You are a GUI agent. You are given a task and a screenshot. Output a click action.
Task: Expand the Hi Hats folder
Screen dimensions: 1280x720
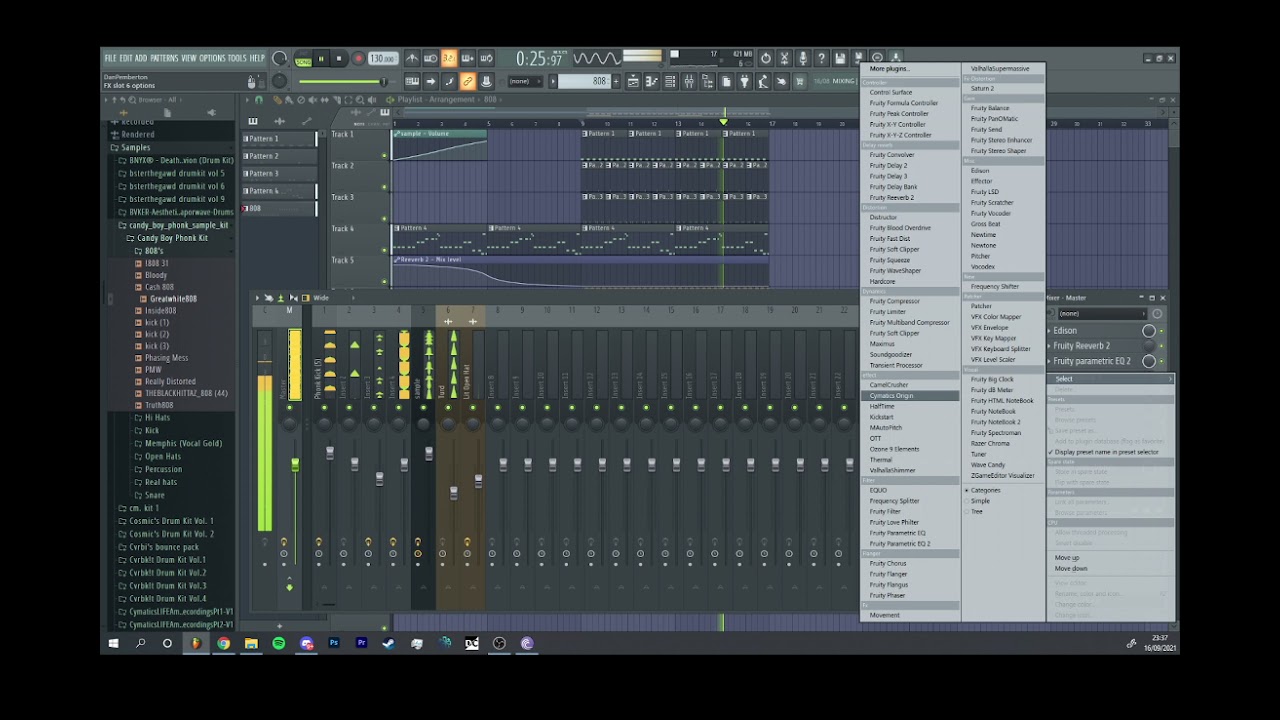pyautogui.click(x=152, y=418)
